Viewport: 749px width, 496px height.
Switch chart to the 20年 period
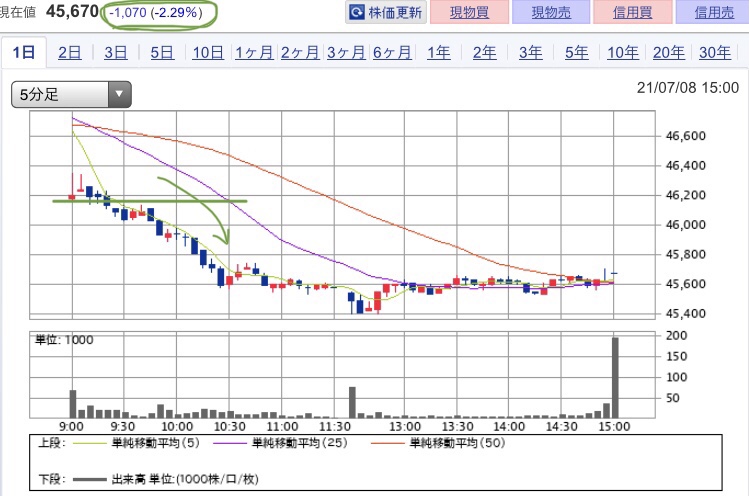[x=669, y=52]
